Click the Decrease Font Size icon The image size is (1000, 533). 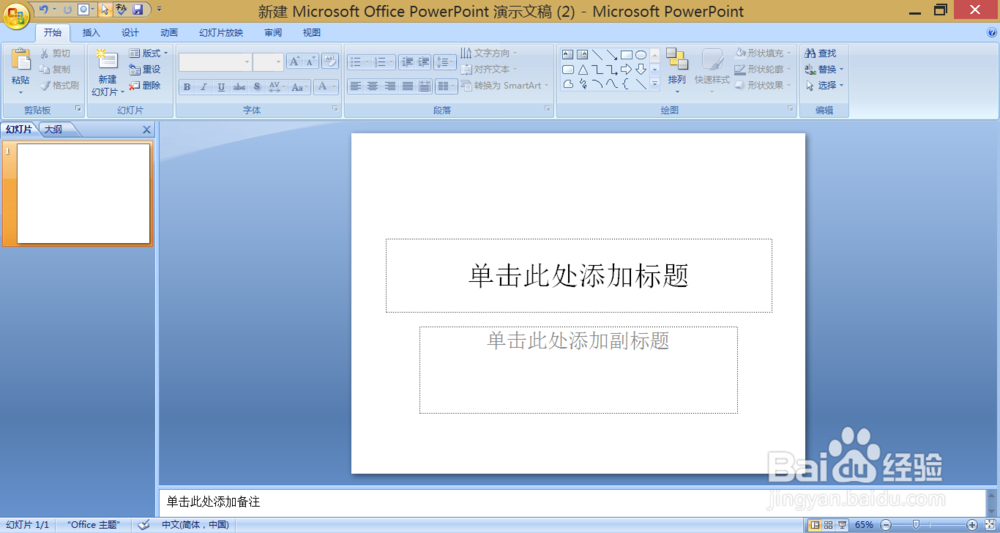tap(311, 61)
